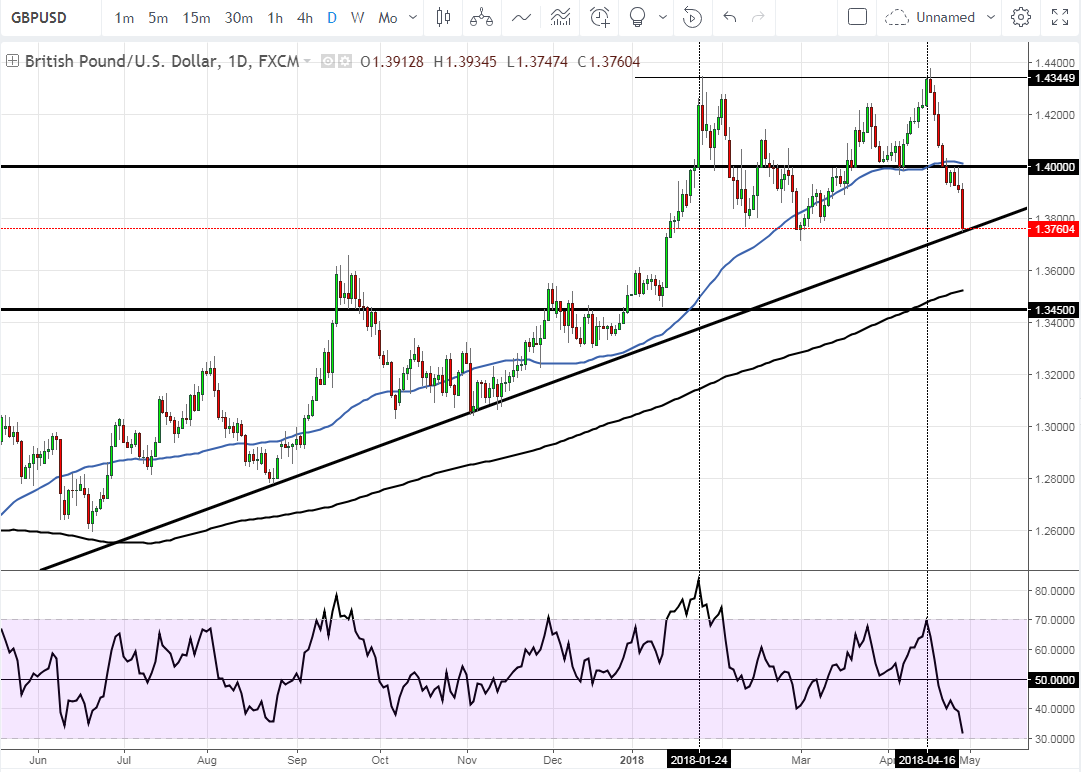Screen dimensions: 1081x772
Task: Switch to 5m timeframe
Action: click(x=158, y=18)
